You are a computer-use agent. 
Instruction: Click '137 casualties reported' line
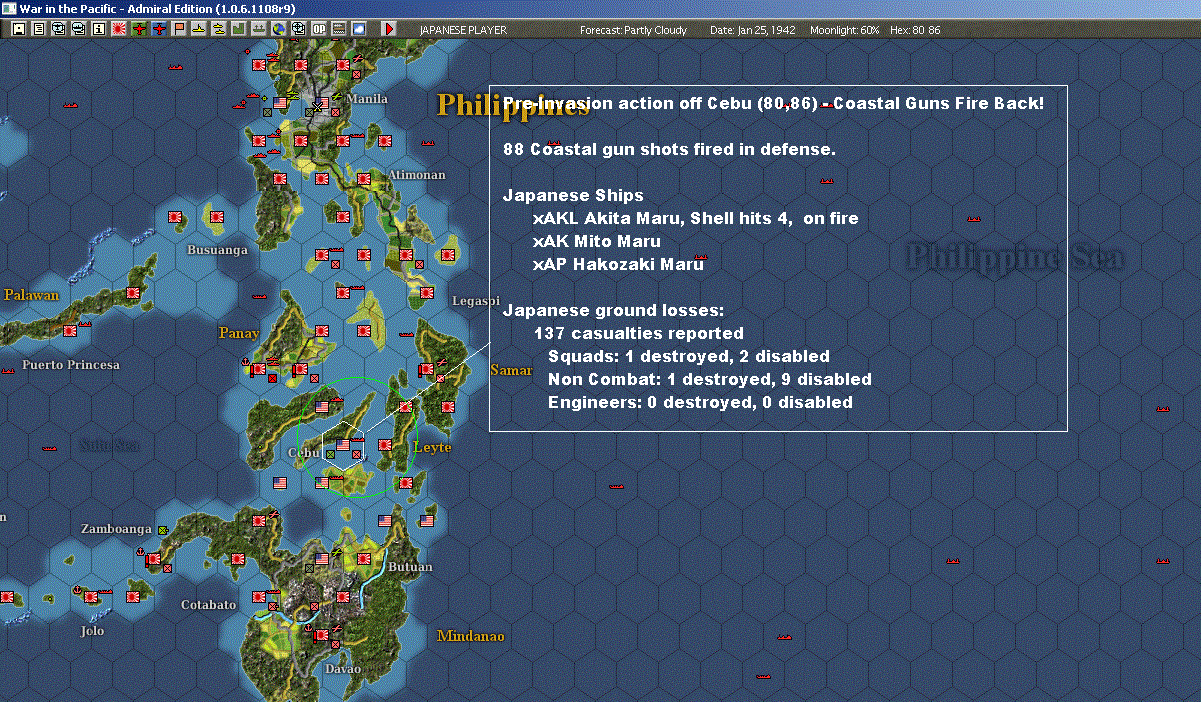click(x=638, y=333)
